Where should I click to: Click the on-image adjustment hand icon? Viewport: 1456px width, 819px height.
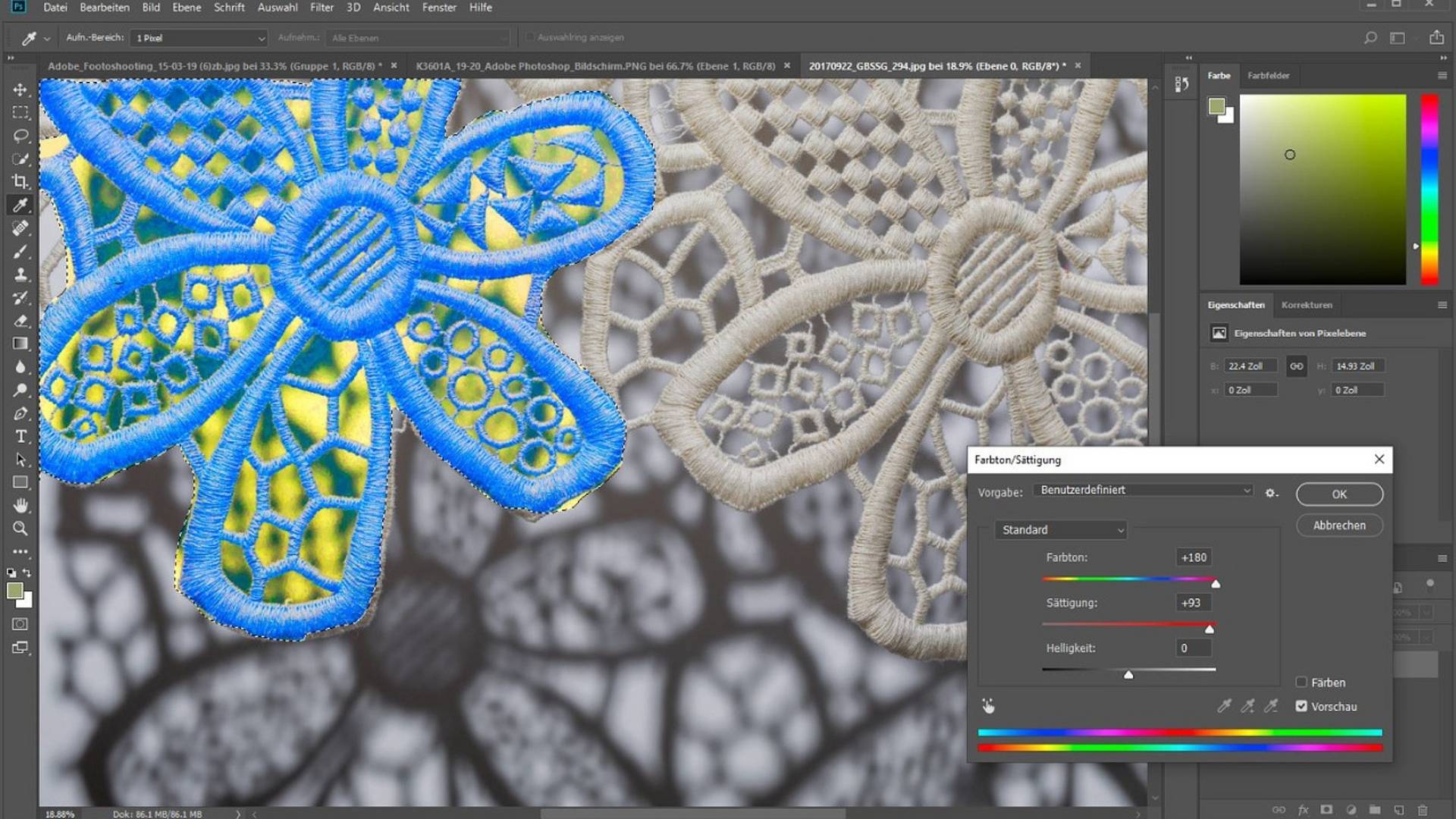click(x=988, y=706)
